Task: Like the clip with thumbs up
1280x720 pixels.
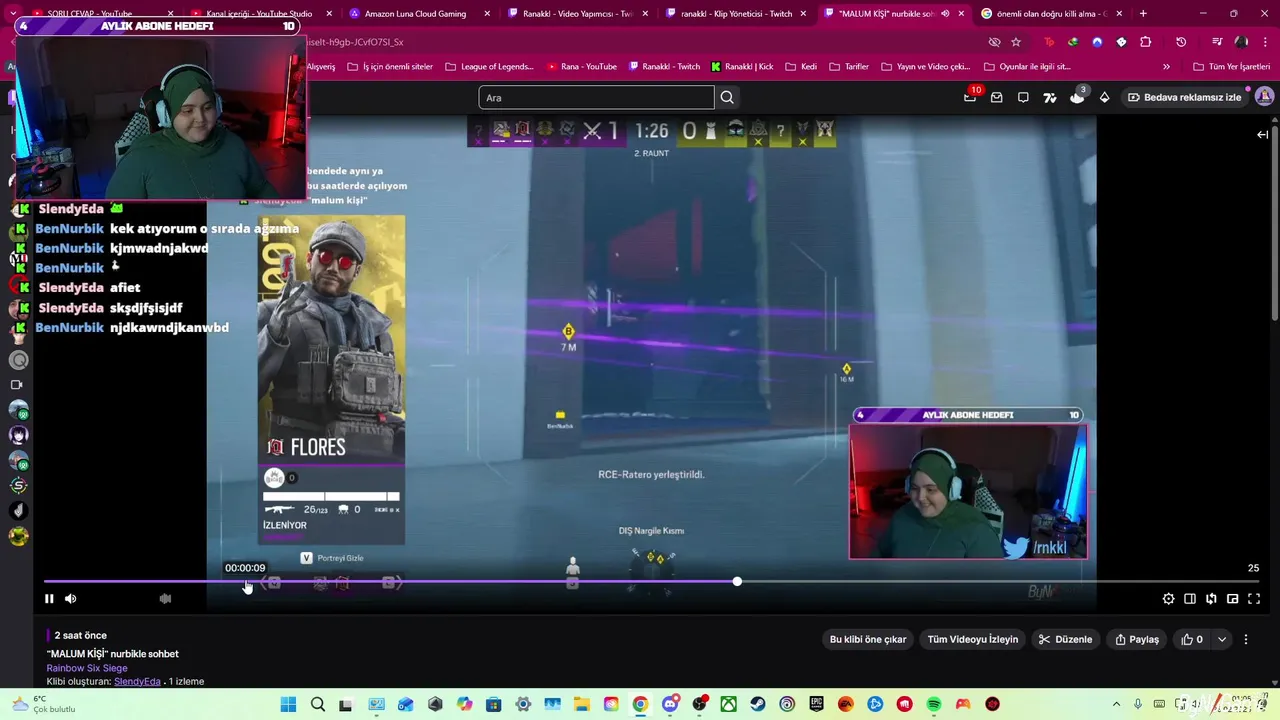Action: tap(1193, 639)
